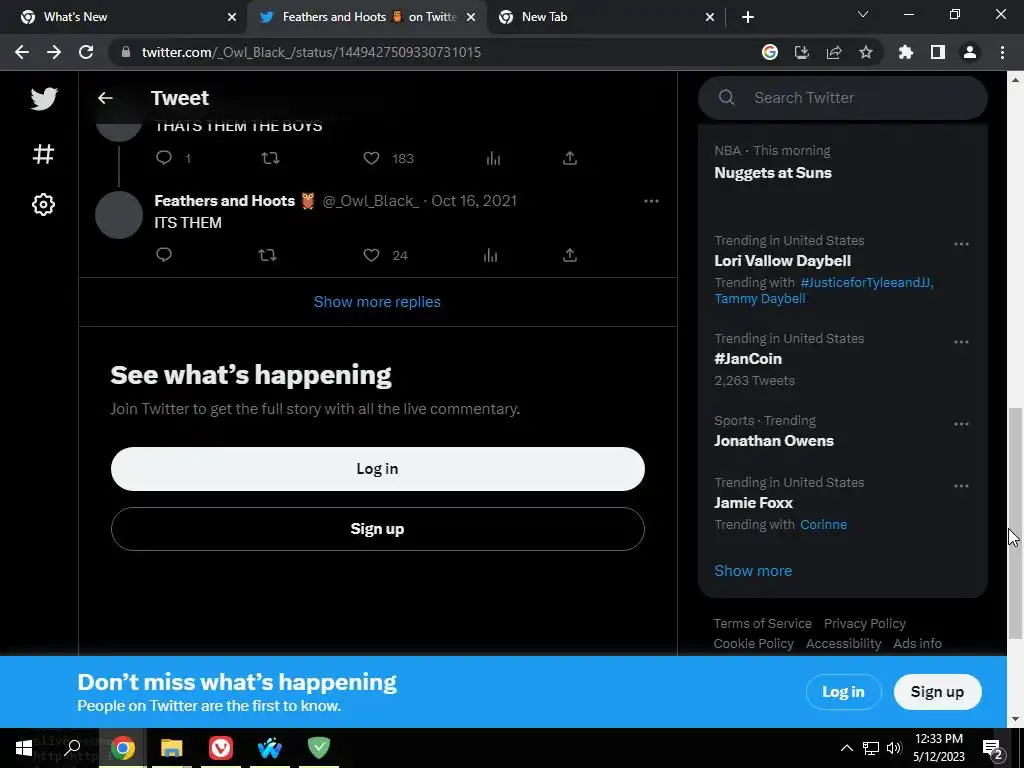The height and width of the screenshot is (768, 1024).
Task: Open the Extensions puzzle icon
Action: coord(906,52)
